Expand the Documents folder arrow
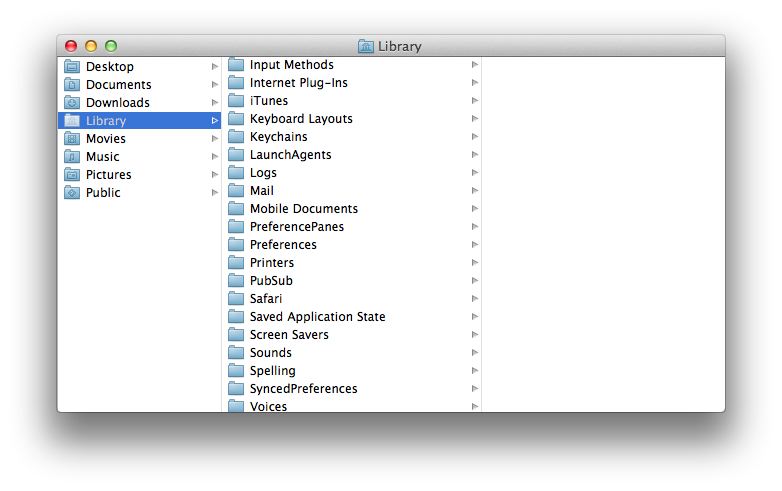Screen dimensions: 782x491 pos(214,85)
